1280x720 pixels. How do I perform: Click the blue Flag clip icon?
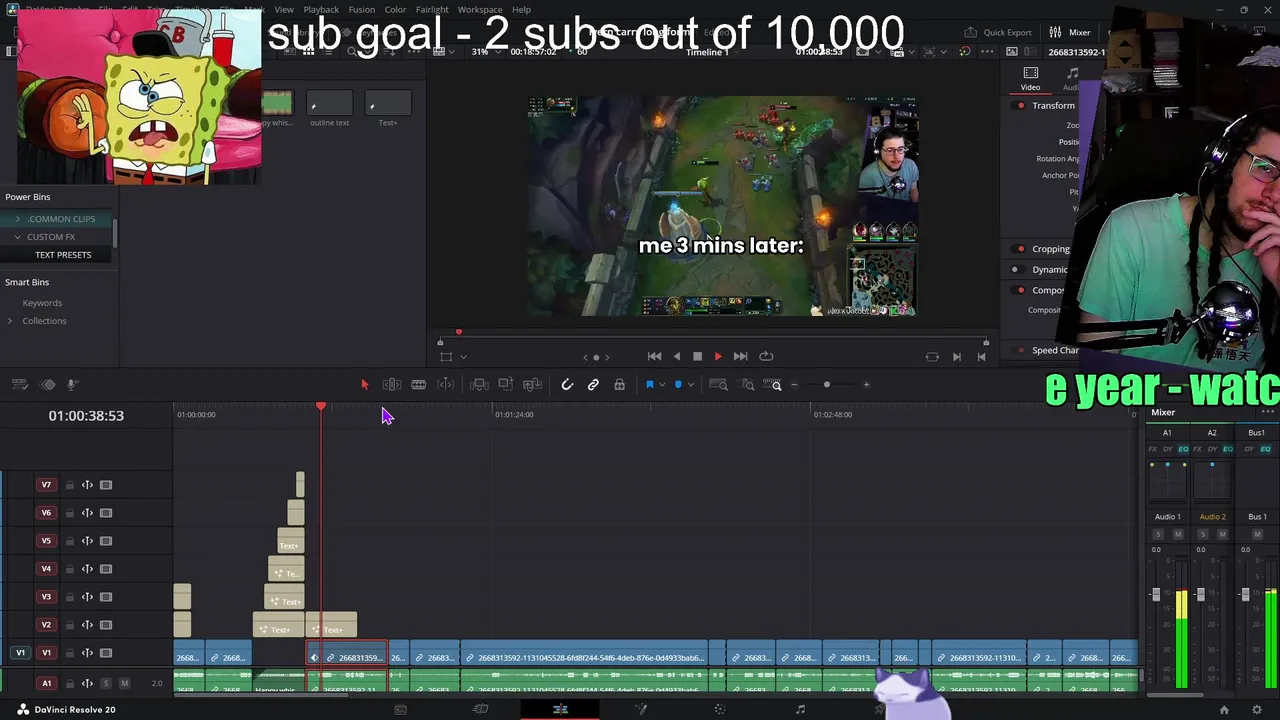[649, 385]
